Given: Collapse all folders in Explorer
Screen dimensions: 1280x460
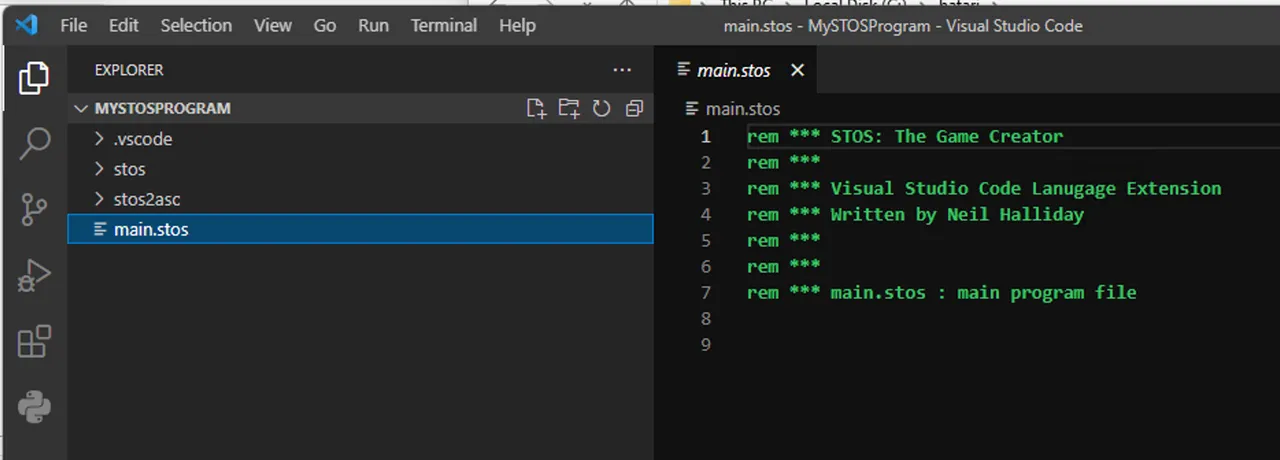Looking at the screenshot, I should tap(634, 108).
